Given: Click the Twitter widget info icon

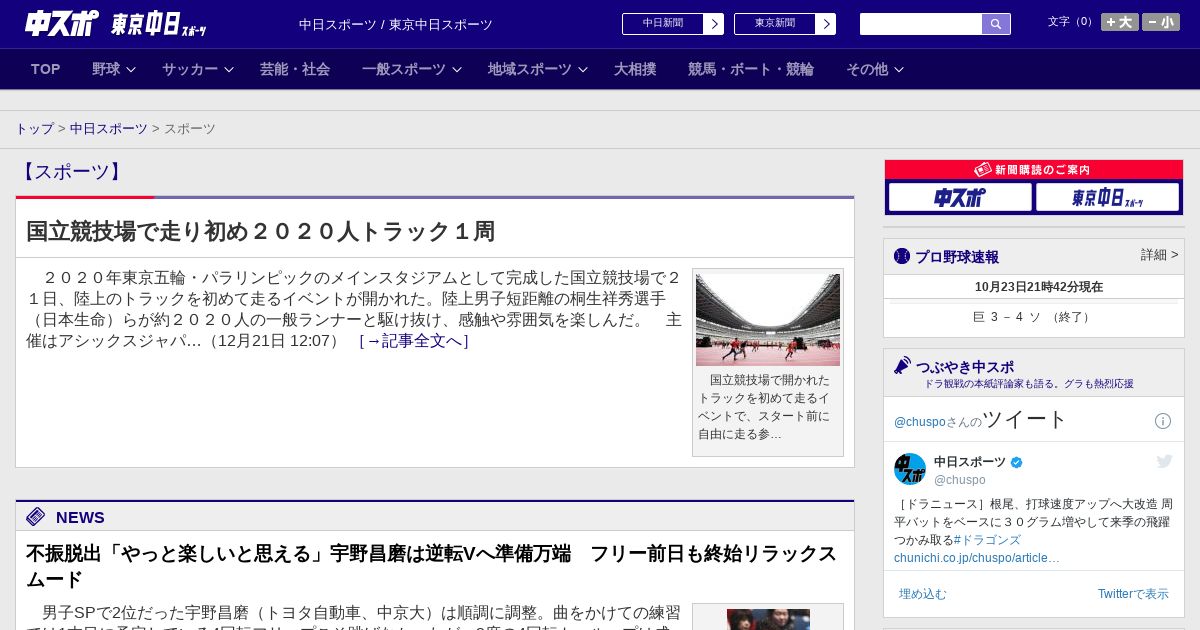Looking at the screenshot, I should [x=1163, y=421].
